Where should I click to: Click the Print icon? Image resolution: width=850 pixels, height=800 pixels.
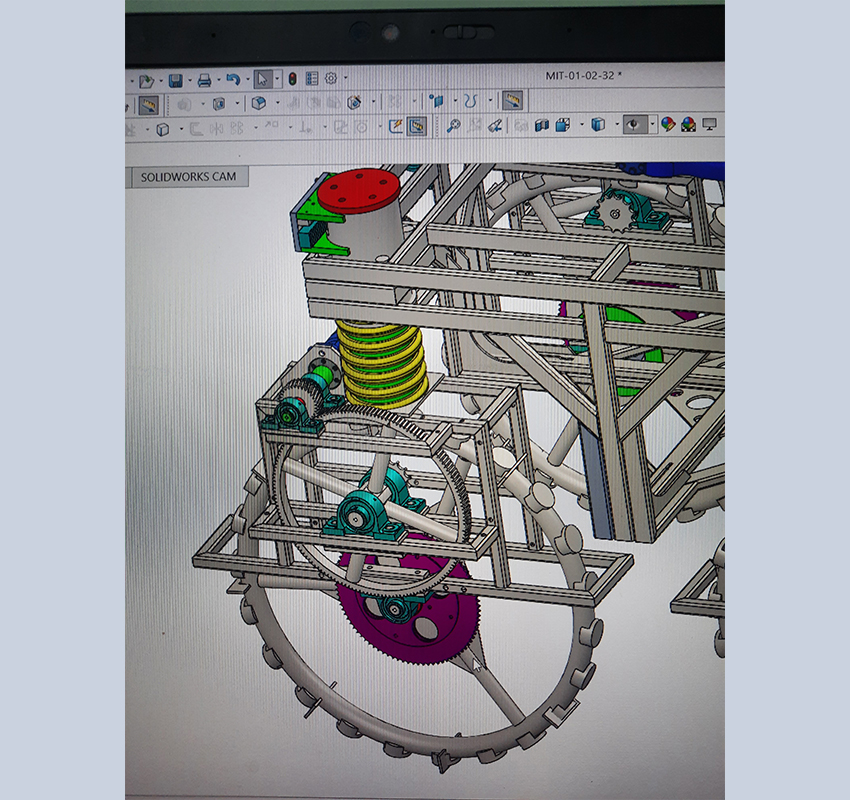click(x=204, y=80)
